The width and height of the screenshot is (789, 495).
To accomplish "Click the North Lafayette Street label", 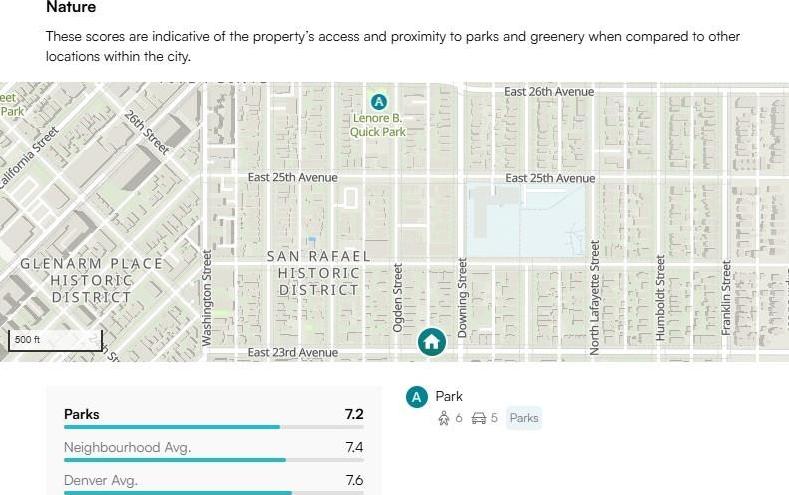I will tap(594, 297).
